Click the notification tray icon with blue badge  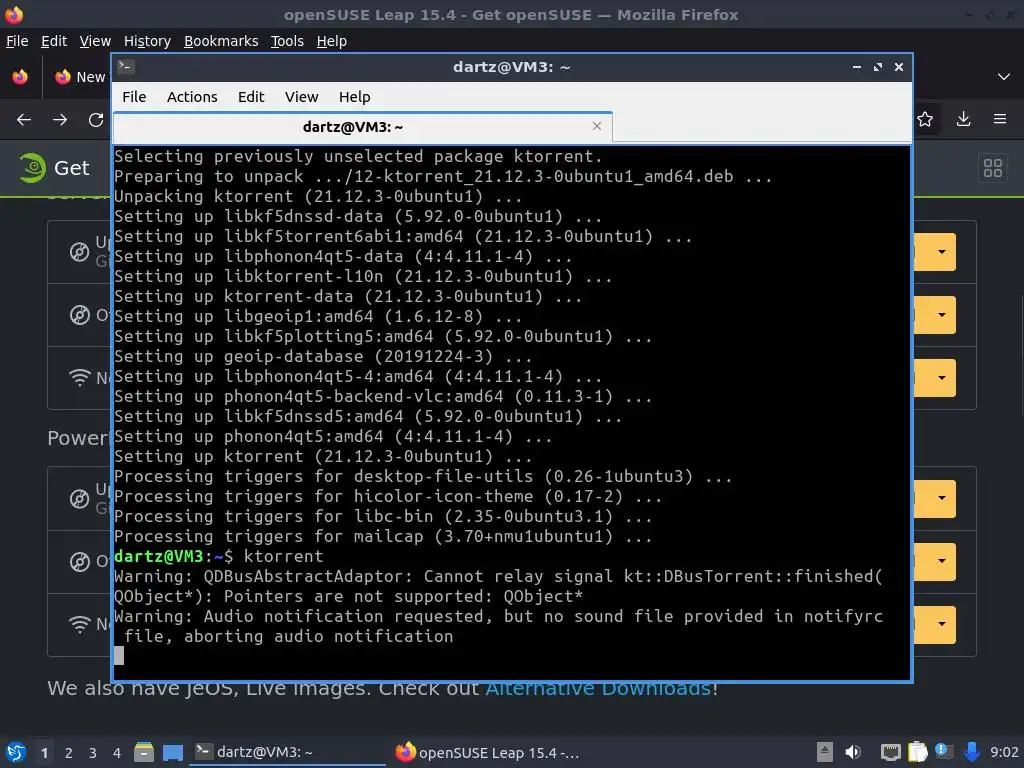[944, 752]
